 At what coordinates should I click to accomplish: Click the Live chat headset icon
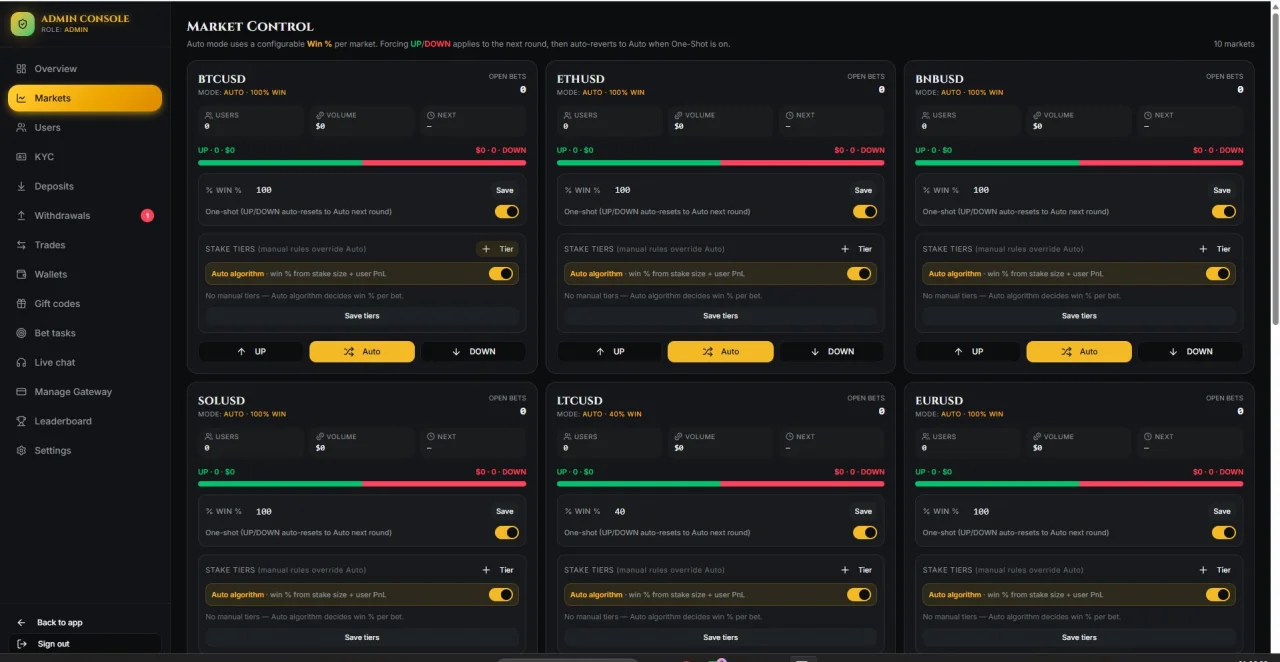(21, 362)
